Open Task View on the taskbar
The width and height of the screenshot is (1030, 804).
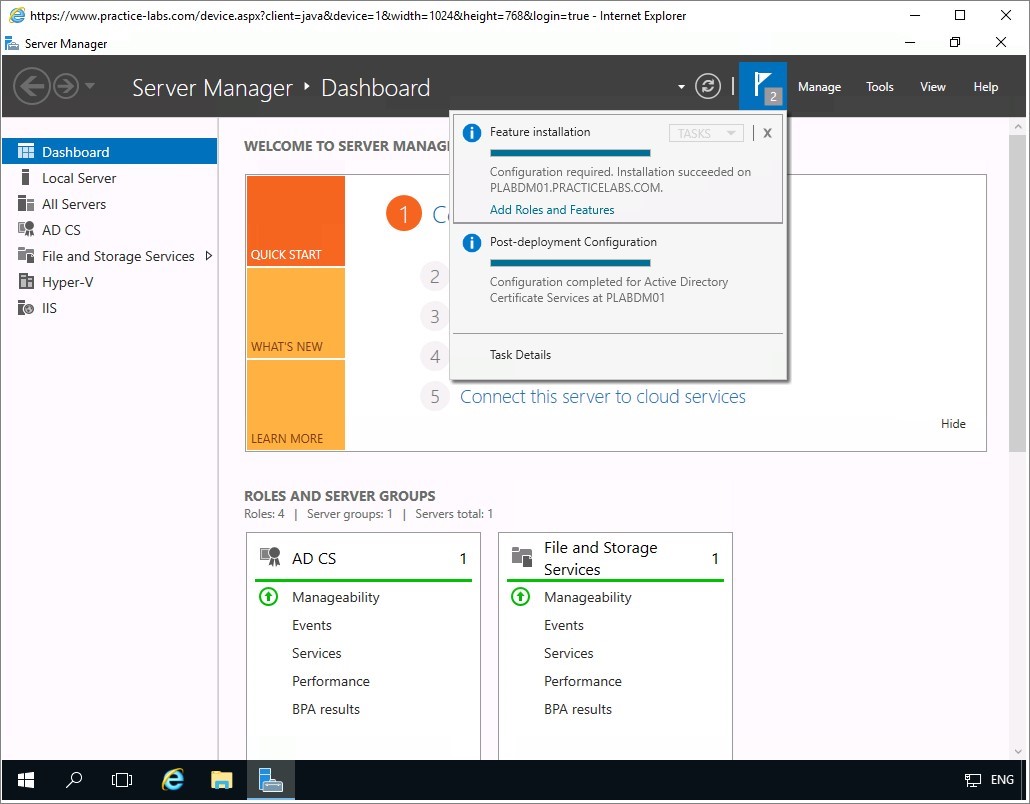(x=122, y=780)
